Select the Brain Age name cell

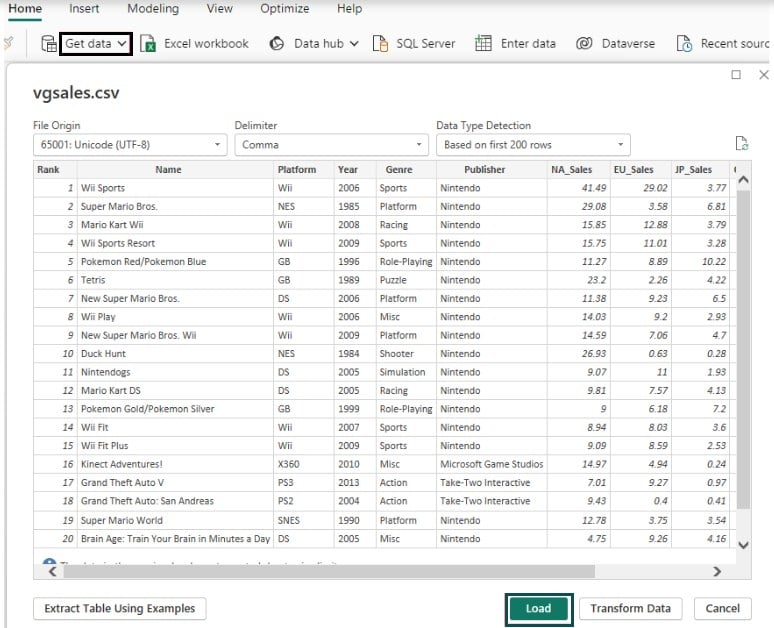pos(175,539)
